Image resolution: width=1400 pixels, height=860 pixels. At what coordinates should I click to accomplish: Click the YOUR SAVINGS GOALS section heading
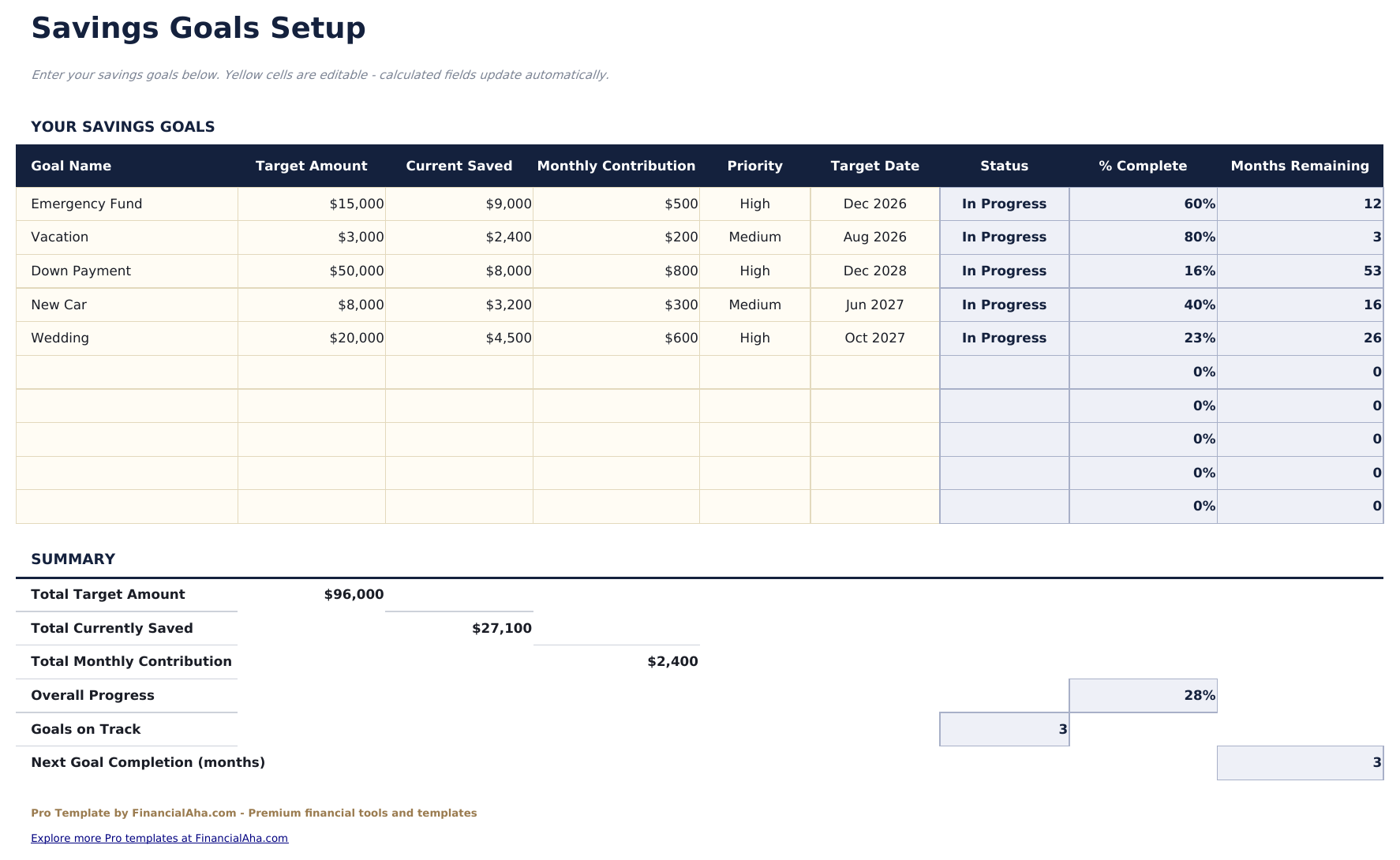pyautogui.click(x=122, y=126)
